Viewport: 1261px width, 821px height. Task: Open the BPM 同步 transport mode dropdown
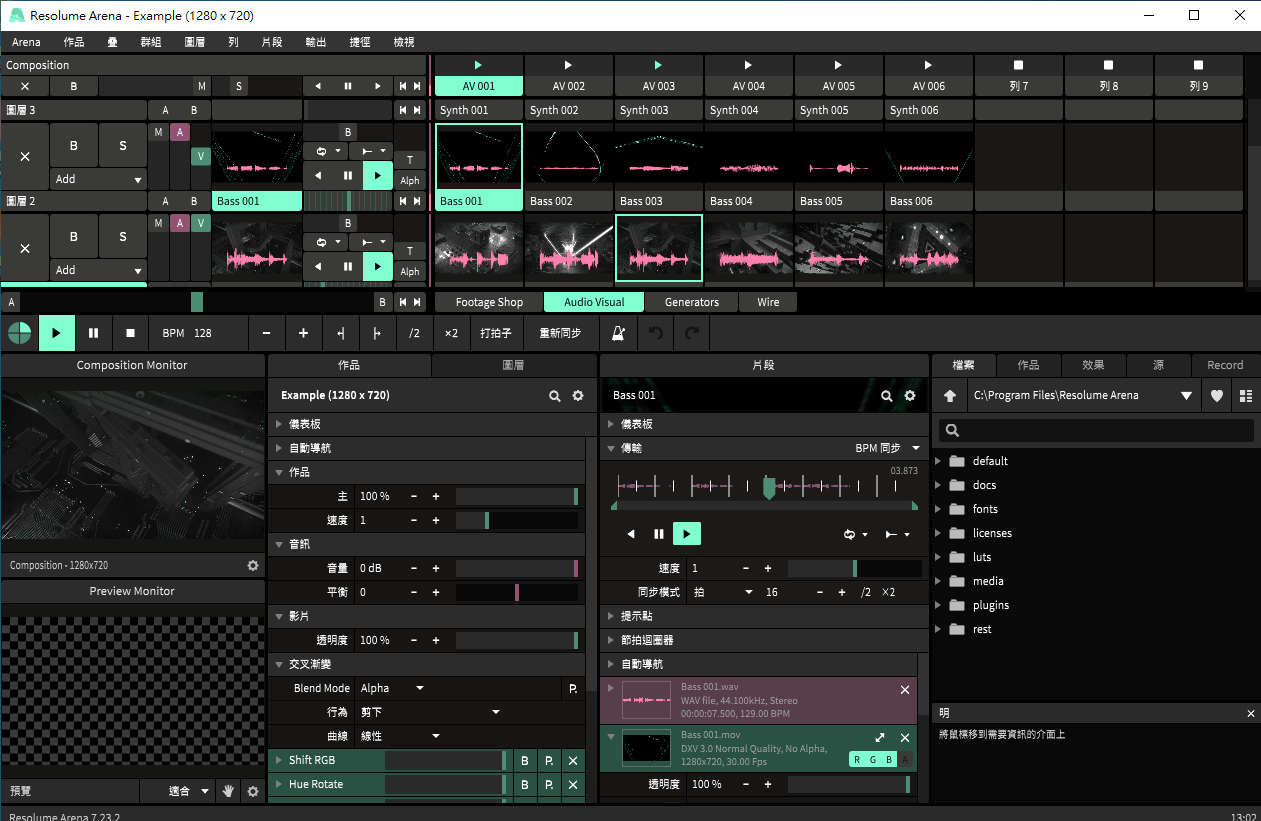point(887,448)
